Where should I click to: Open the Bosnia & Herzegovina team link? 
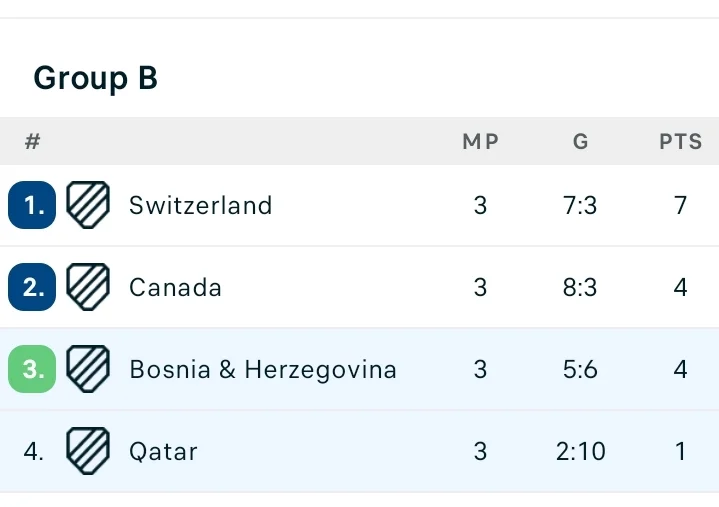(263, 370)
